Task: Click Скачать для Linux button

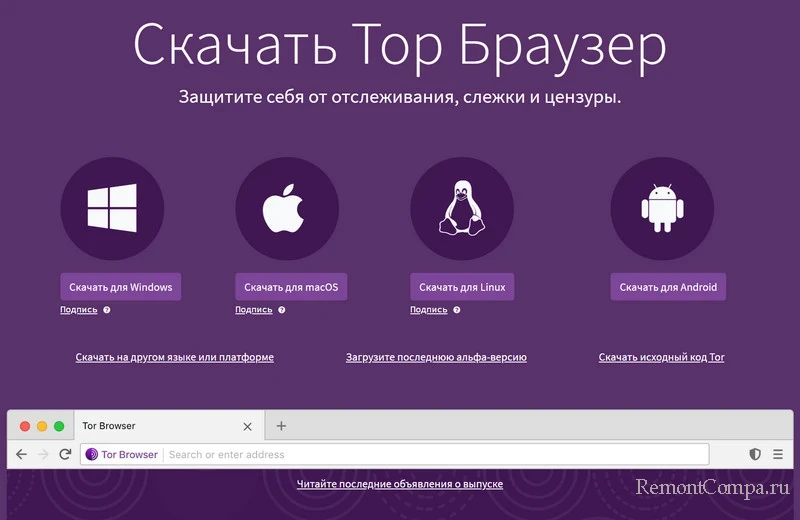Action: tap(462, 287)
